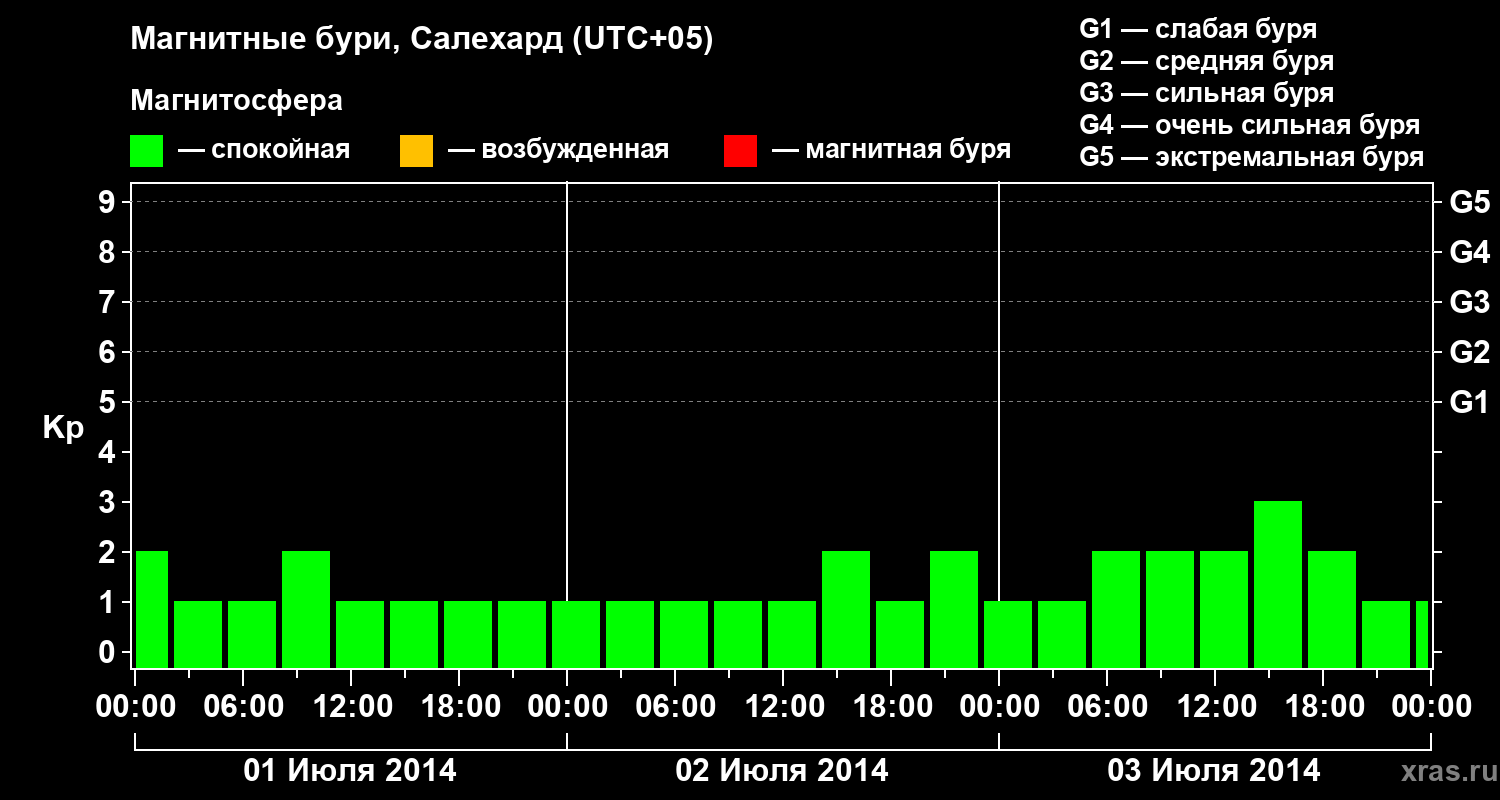
Task: Click the 'G3' label on the right axis
Action: pyautogui.click(x=1470, y=302)
